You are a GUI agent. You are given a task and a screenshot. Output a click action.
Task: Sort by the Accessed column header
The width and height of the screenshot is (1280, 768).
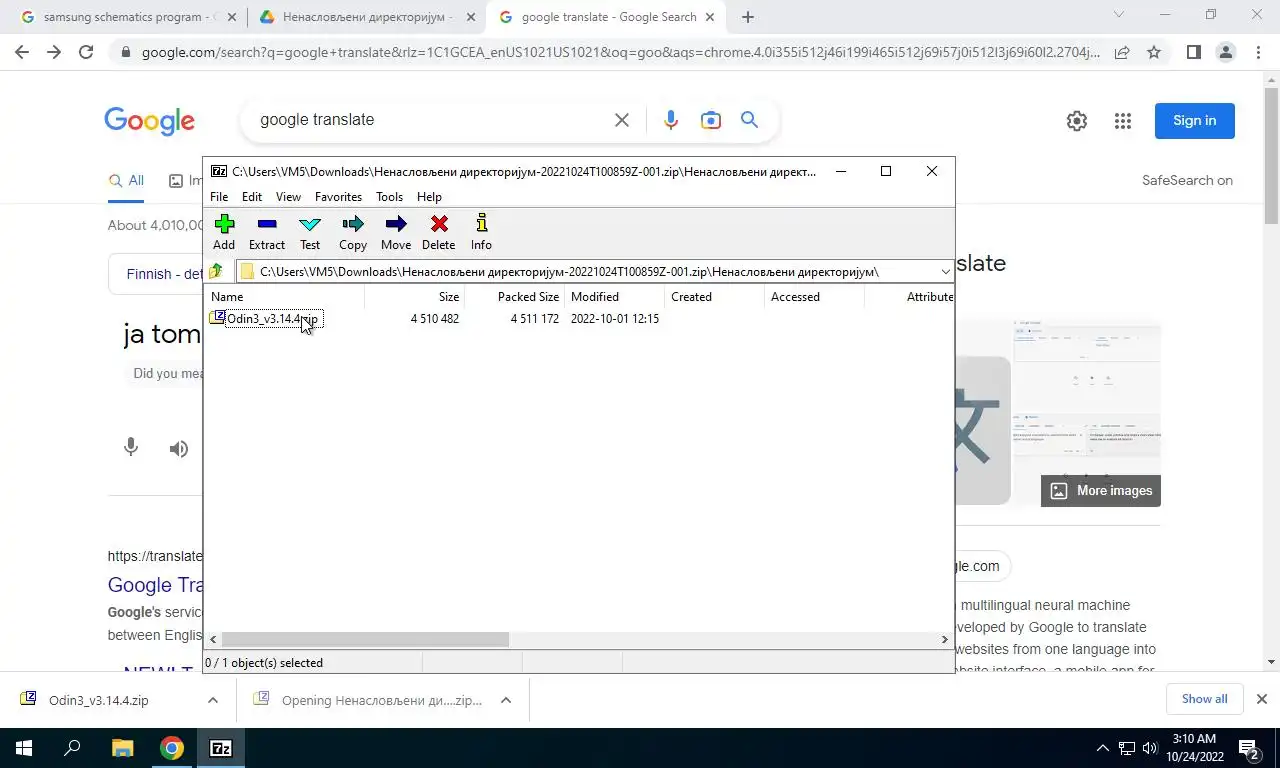[x=814, y=297]
